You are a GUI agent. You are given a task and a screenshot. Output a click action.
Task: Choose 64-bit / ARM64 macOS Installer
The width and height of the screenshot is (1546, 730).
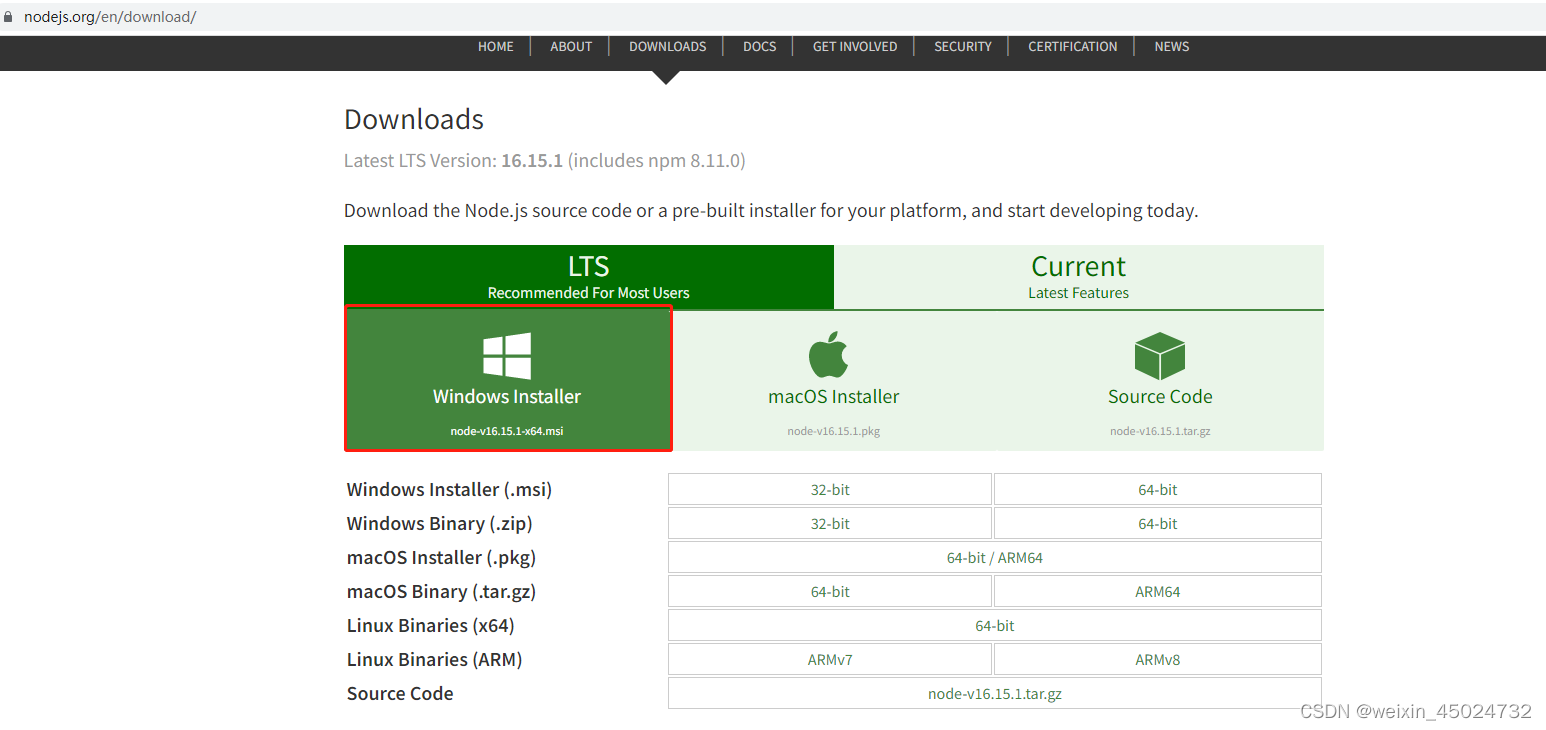(995, 558)
